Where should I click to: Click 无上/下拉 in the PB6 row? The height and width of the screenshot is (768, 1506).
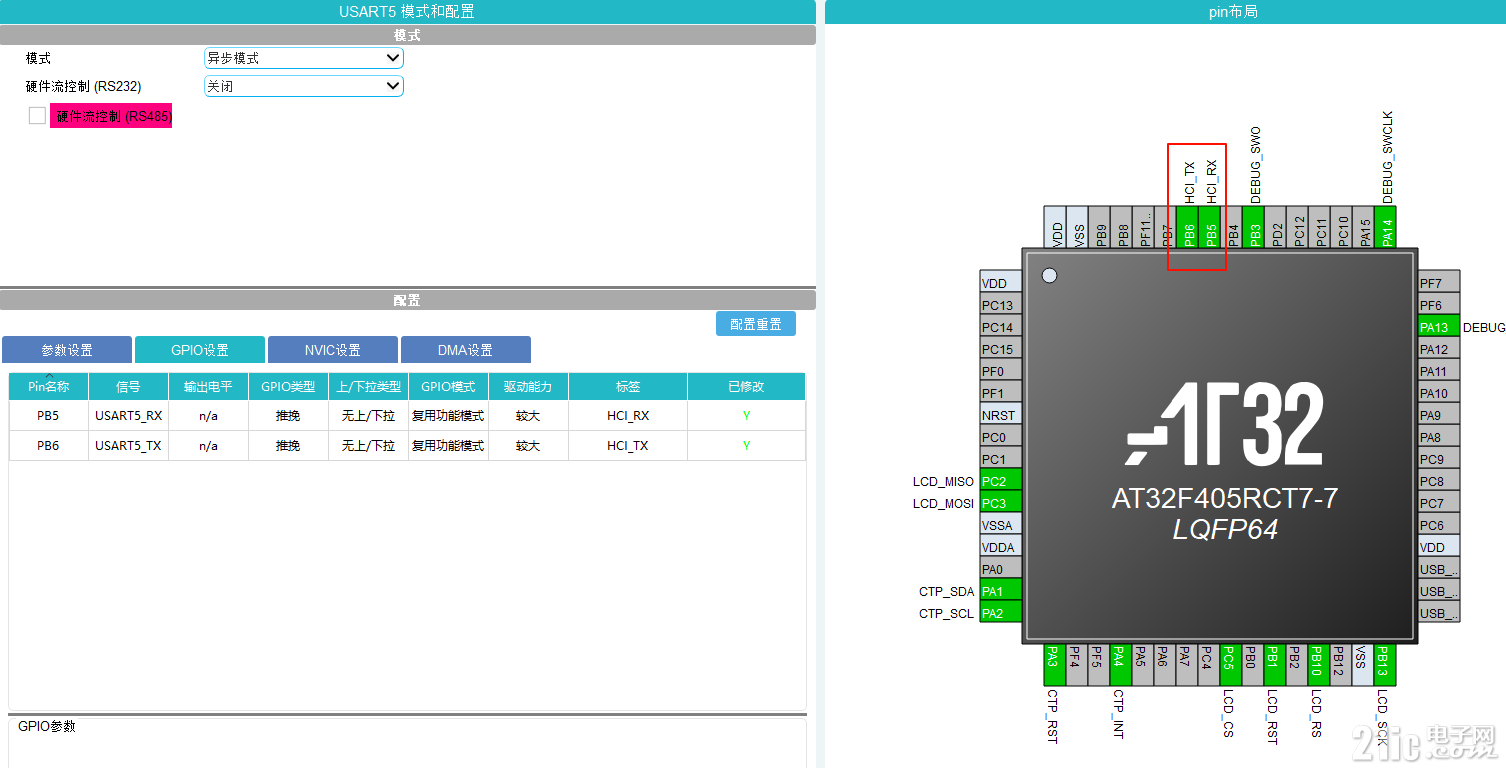368,446
